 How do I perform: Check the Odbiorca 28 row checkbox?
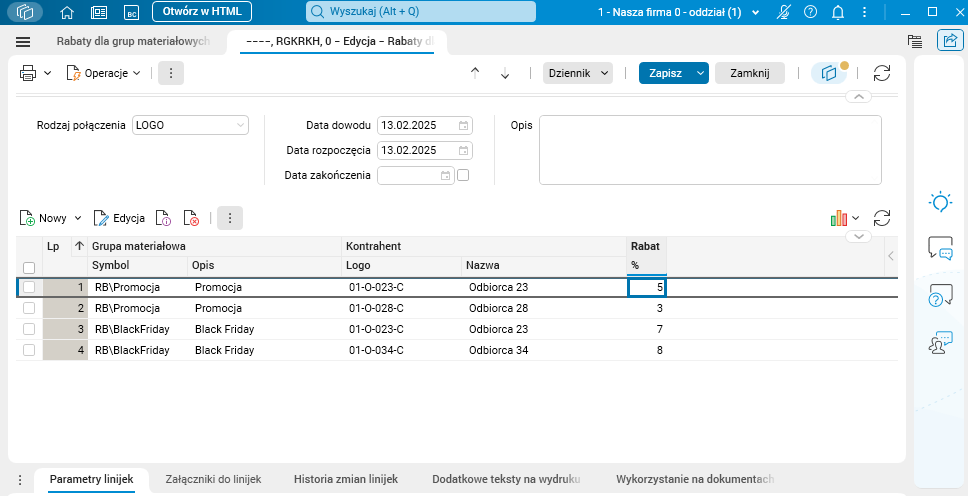[x=29, y=308]
